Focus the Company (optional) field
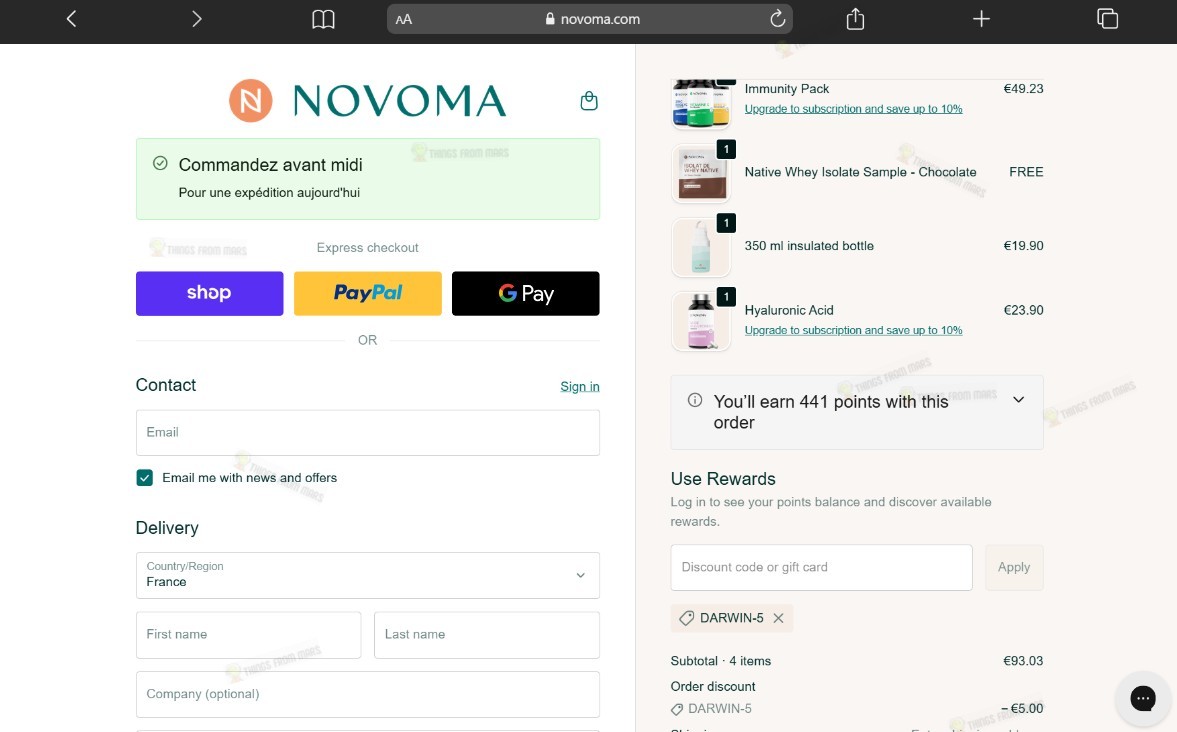 click(x=368, y=694)
